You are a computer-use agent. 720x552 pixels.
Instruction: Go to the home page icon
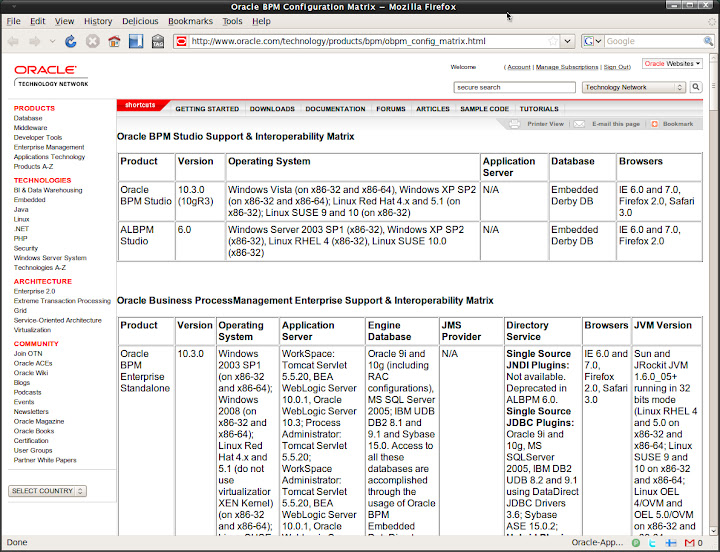pos(114,41)
